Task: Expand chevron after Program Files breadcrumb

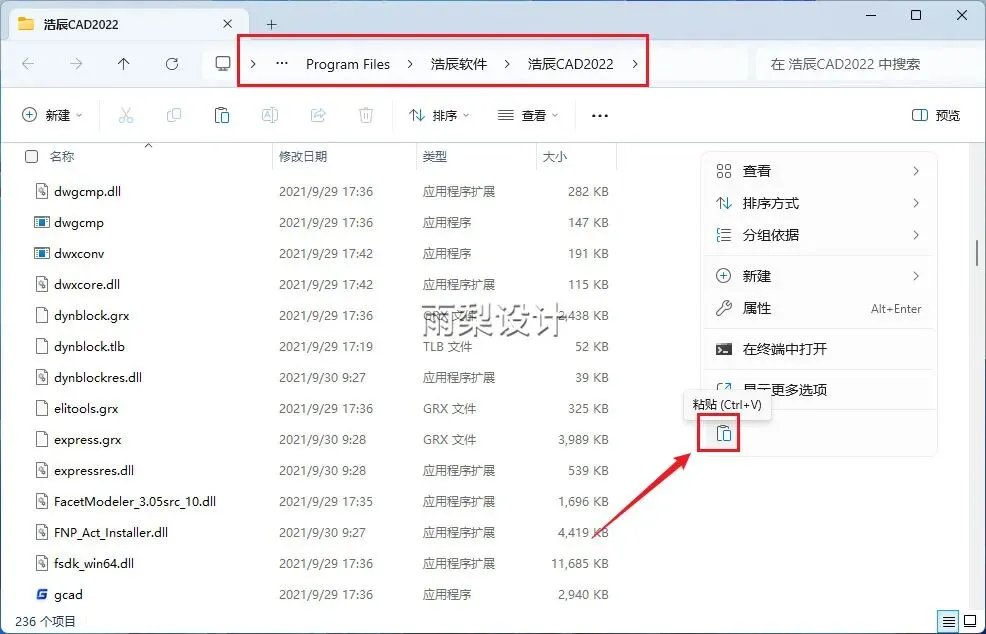Action: point(410,64)
